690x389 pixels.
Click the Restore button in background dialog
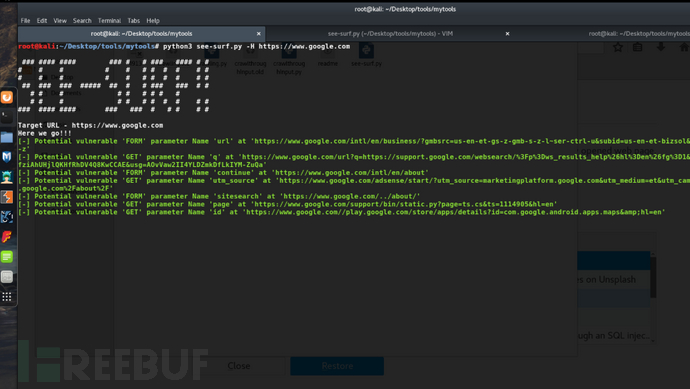[337, 366]
